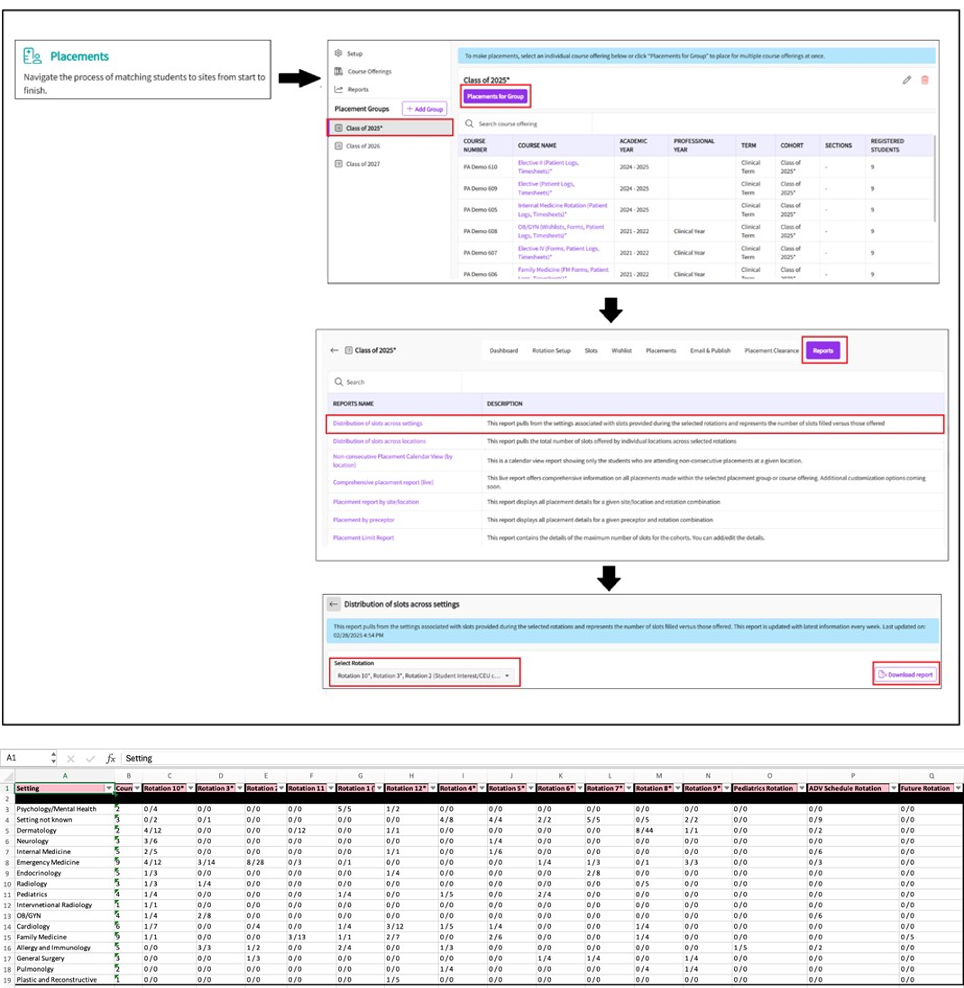Click the pencil edit icon for Class of 2025

(907, 80)
